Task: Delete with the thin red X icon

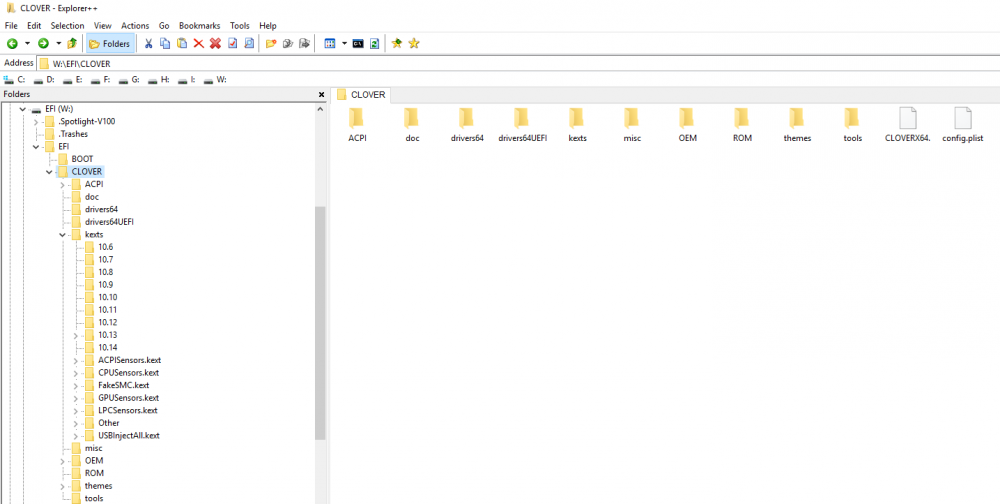Action: point(198,43)
